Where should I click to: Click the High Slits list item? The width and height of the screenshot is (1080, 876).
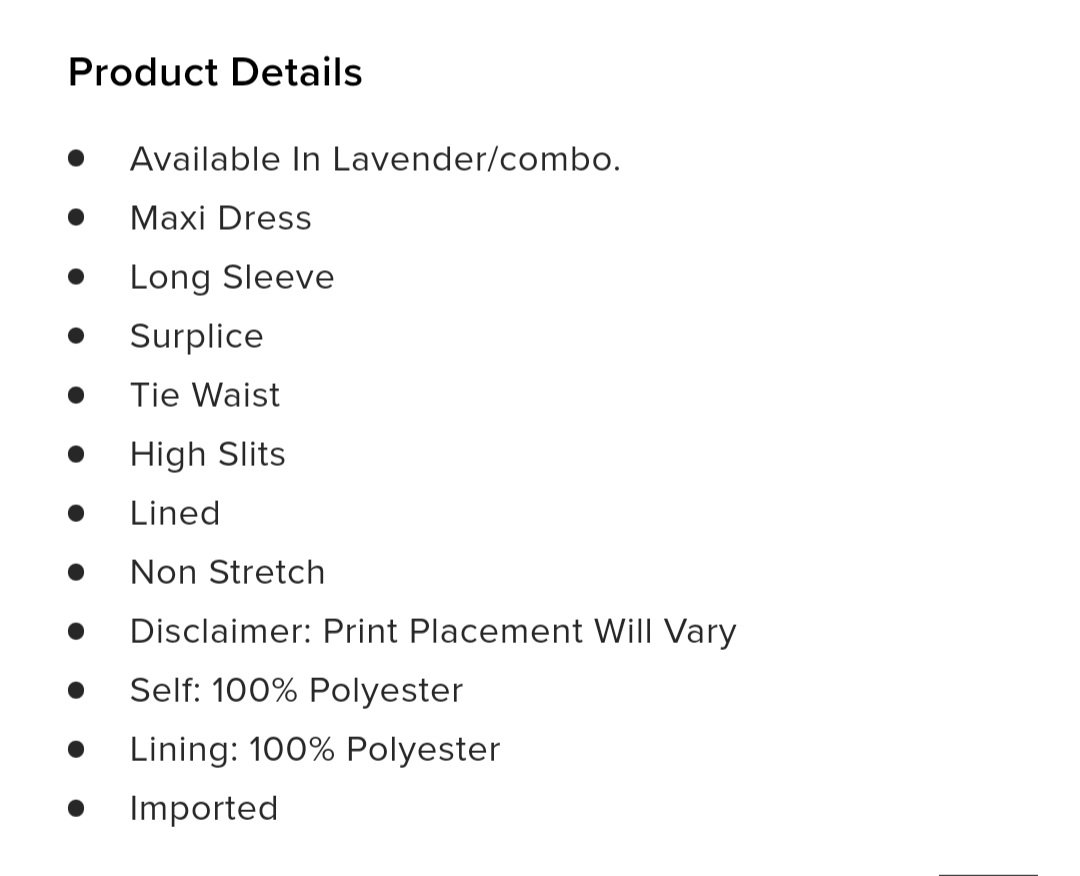click(x=207, y=455)
